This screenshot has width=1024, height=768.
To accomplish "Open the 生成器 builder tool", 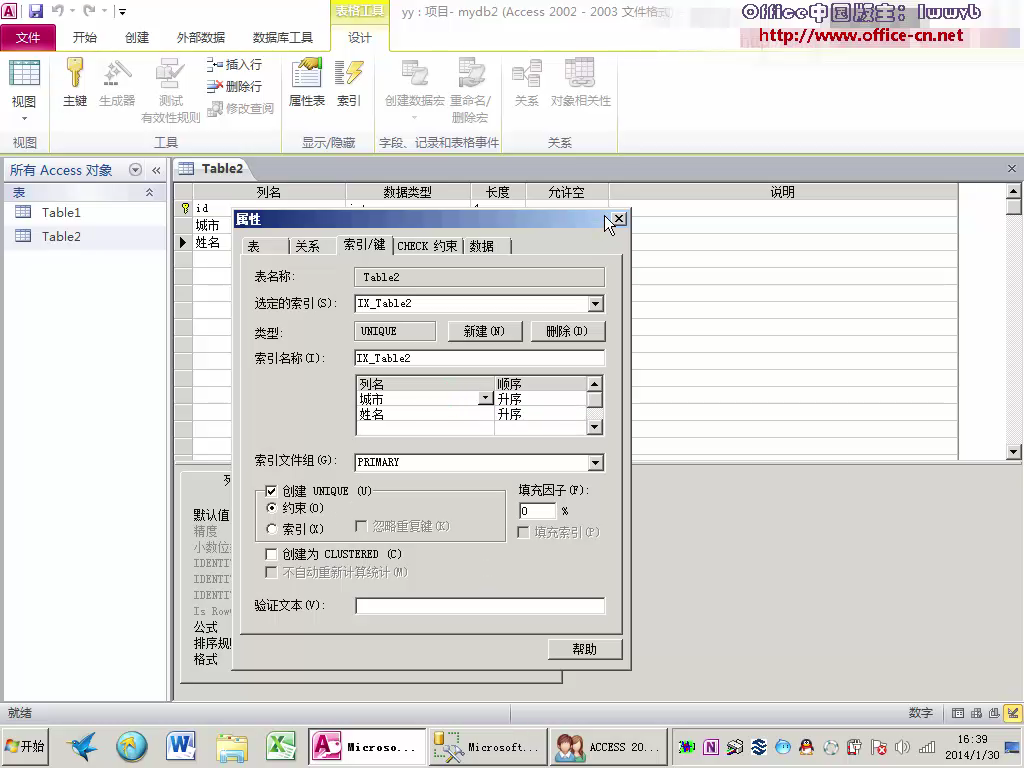I will 117,83.
